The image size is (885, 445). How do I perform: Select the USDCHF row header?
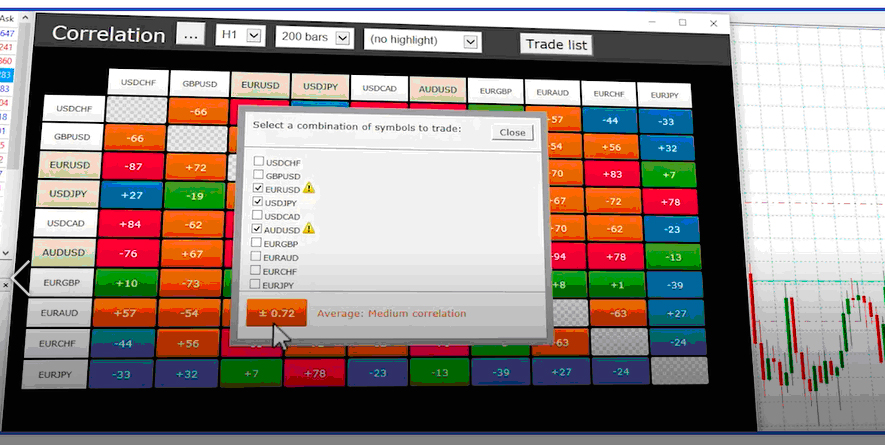pyautogui.click(x=74, y=108)
